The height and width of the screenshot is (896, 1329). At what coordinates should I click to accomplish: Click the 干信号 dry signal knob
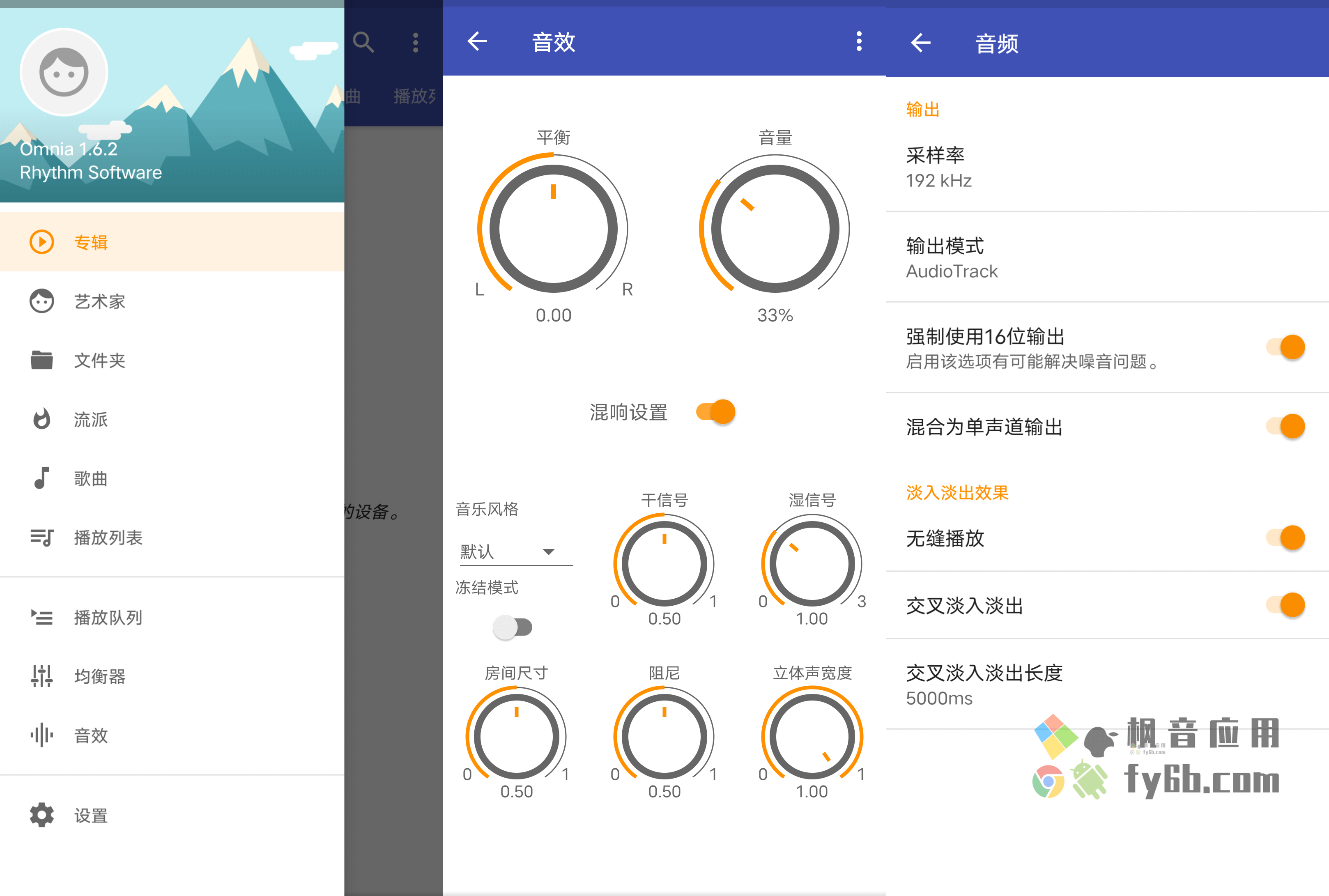[664, 563]
